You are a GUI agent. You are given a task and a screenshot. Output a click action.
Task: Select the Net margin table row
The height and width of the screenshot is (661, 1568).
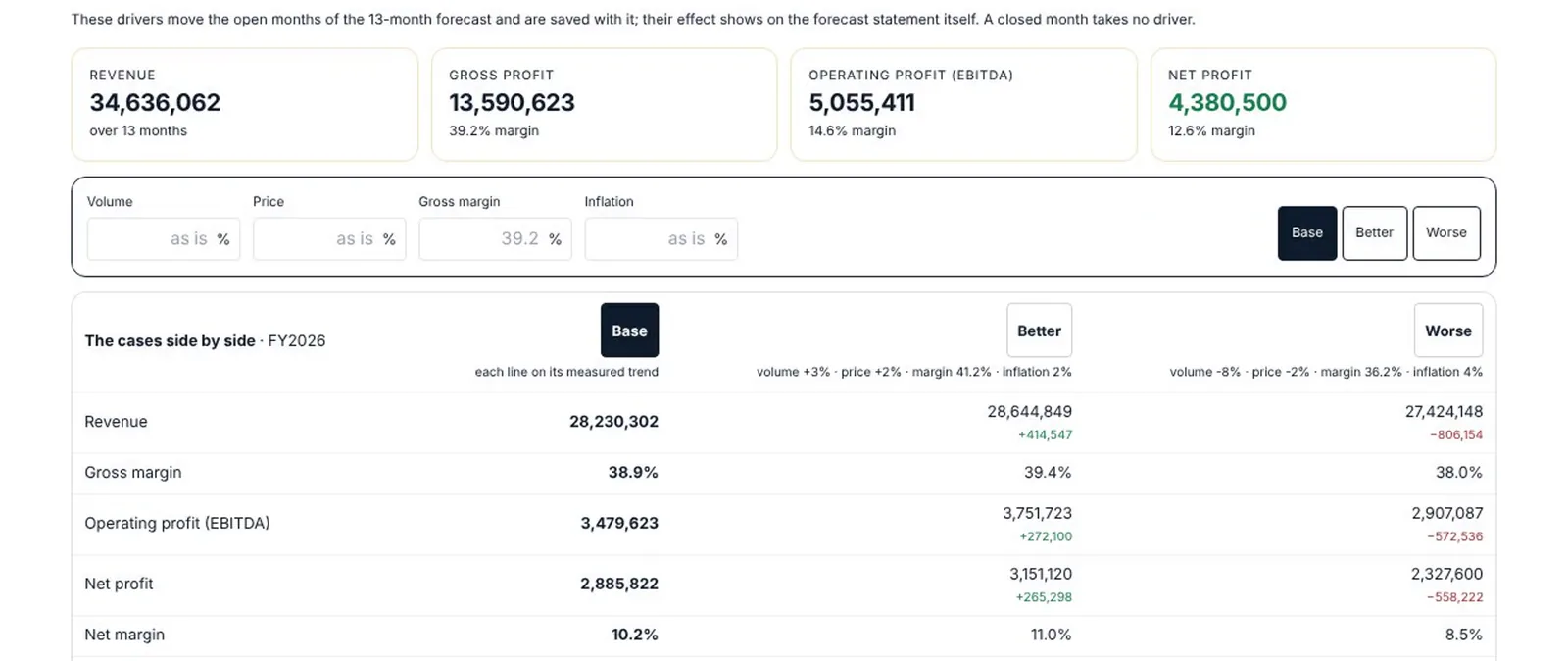coord(784,636)
